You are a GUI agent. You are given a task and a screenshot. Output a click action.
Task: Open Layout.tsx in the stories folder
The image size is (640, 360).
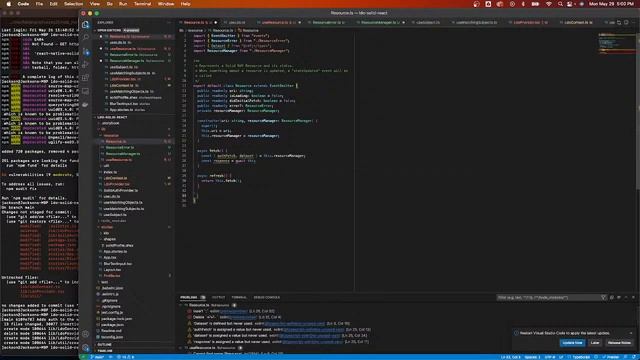click(112, 270)
